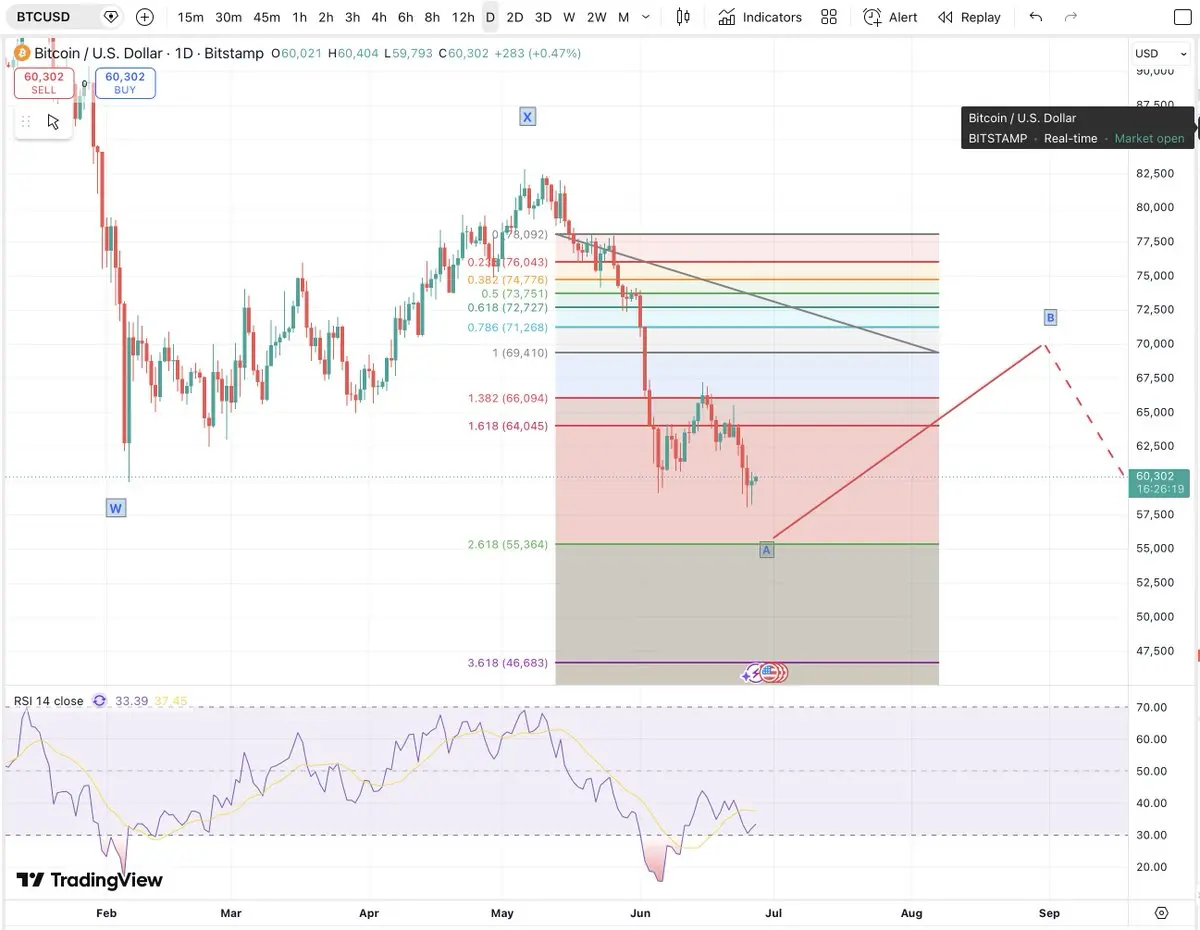Open the candlestick chart style picker
The image size is (1200, 930).
[x=683, y=17]
